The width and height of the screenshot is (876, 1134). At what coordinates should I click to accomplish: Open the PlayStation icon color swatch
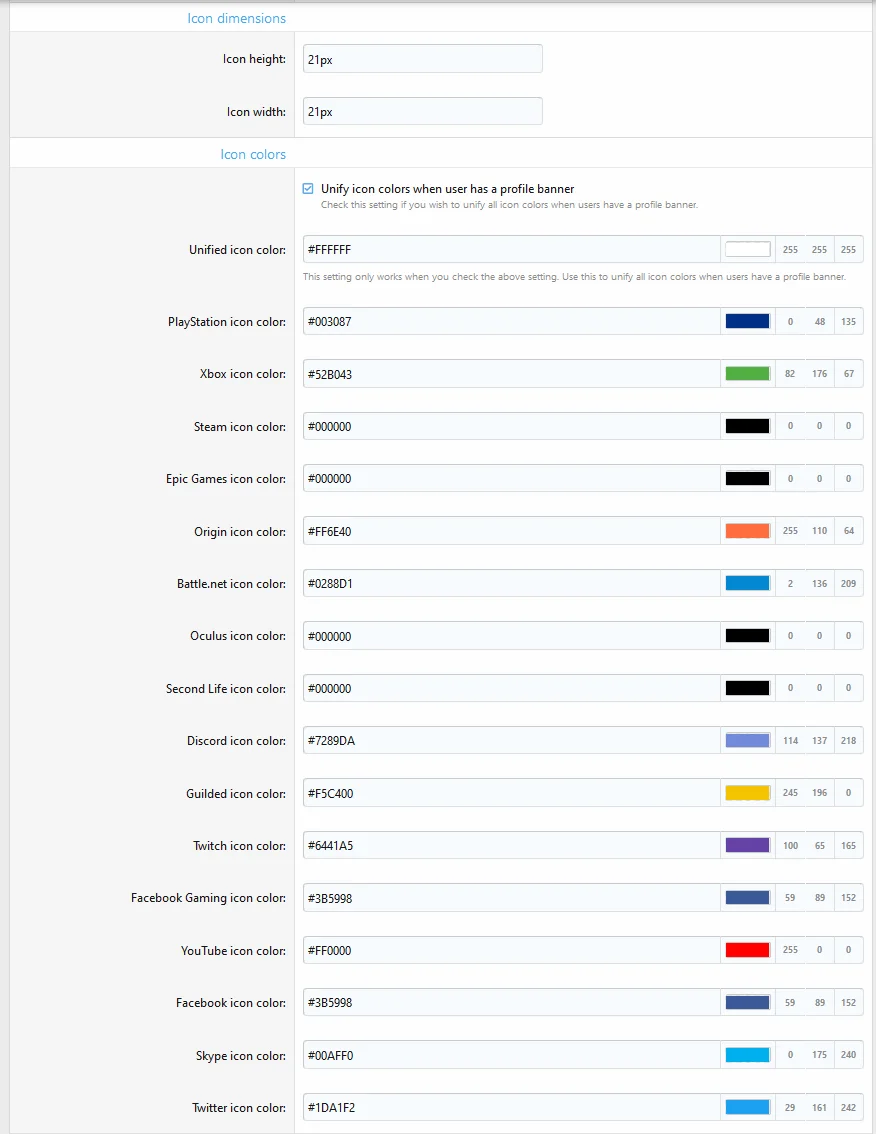(746, 321)
